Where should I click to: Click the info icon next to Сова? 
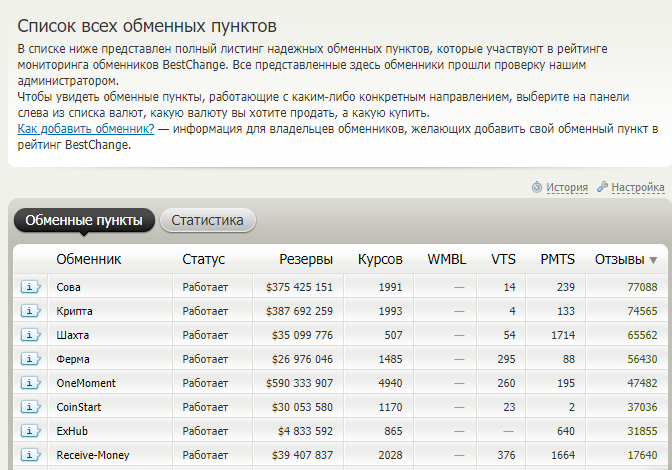(x=30, y=287)
